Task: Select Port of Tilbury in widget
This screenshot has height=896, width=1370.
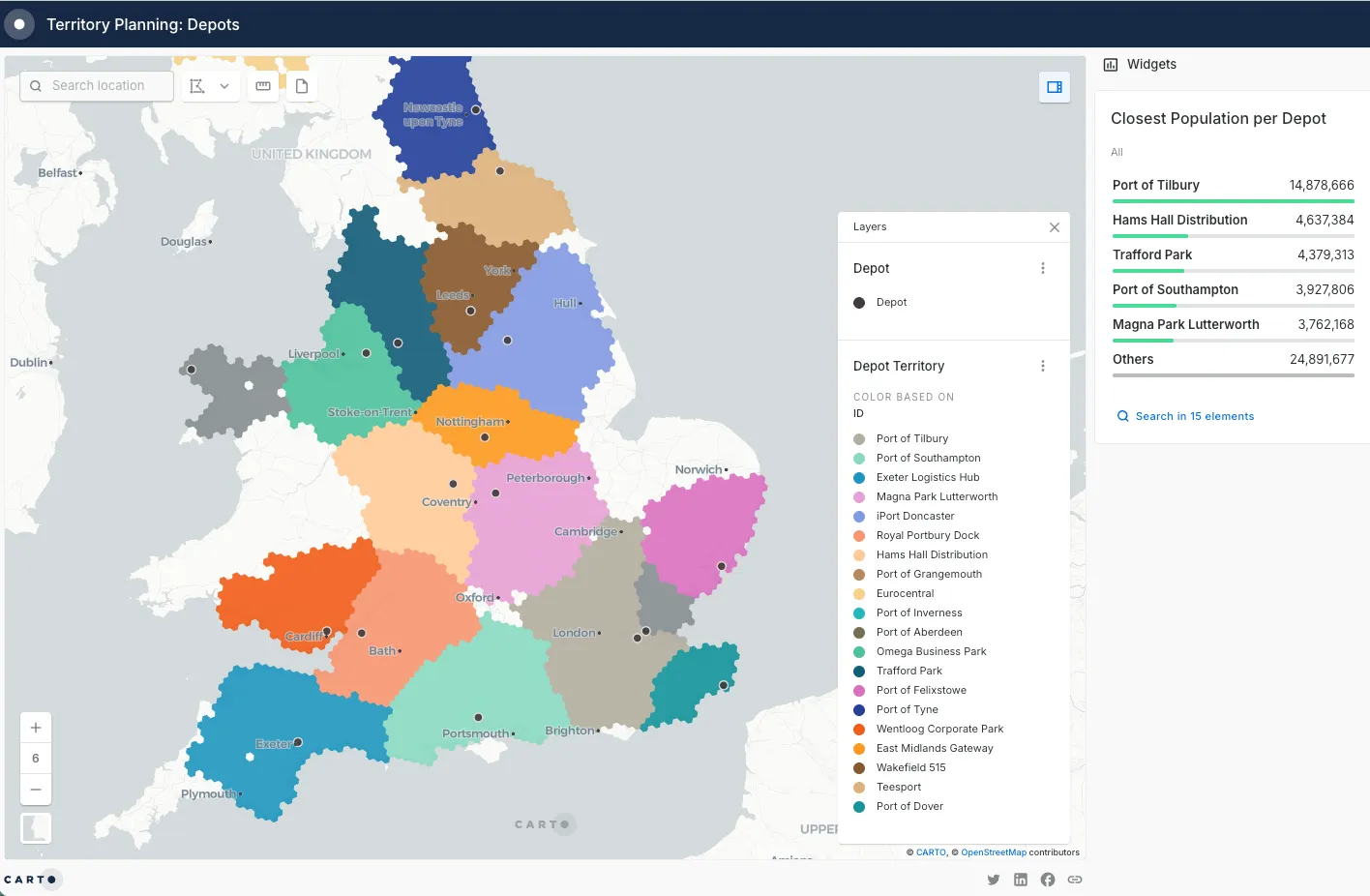Action: 1155,185
